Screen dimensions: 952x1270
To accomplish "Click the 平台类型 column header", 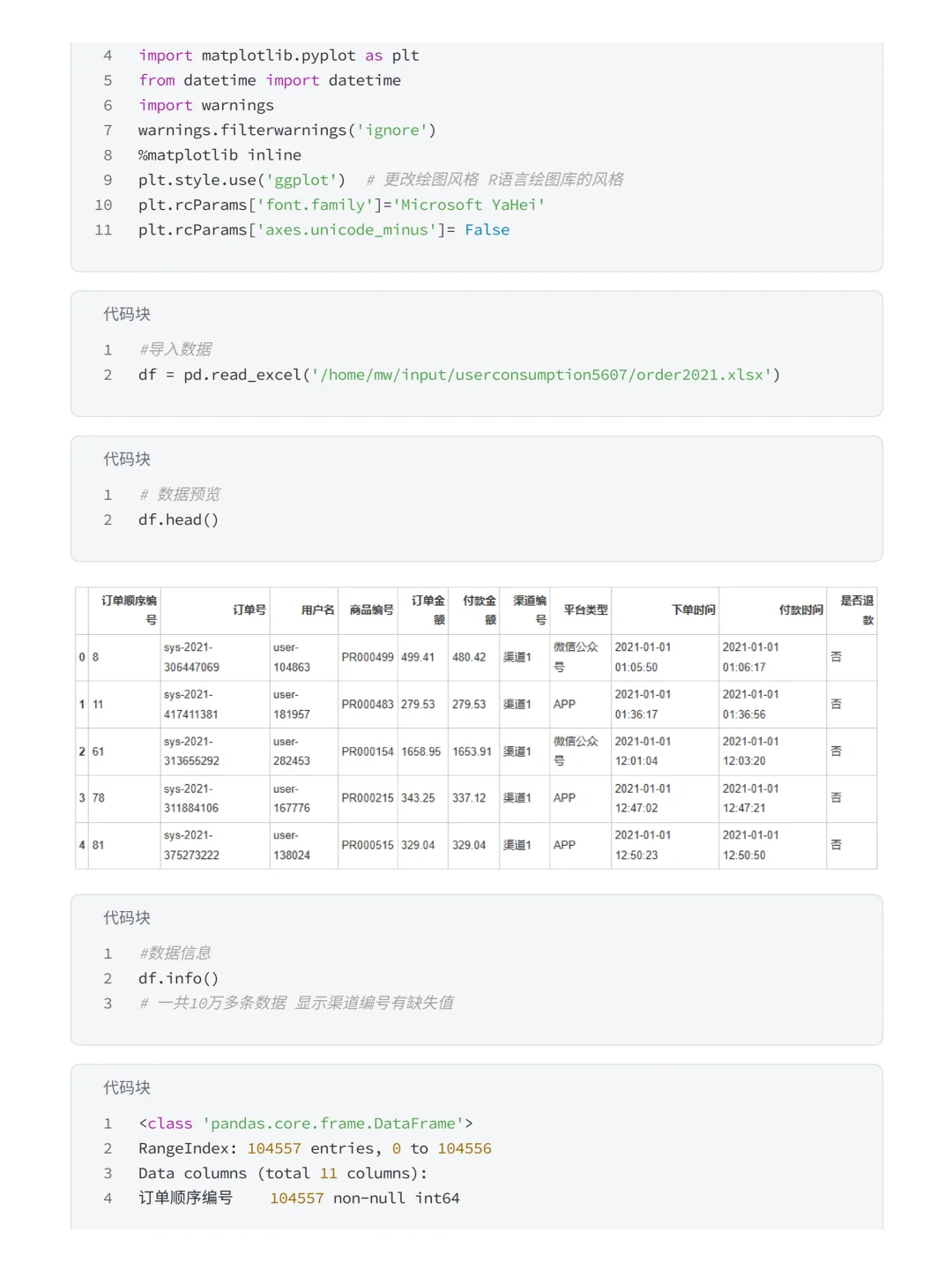I will [585, 610].
